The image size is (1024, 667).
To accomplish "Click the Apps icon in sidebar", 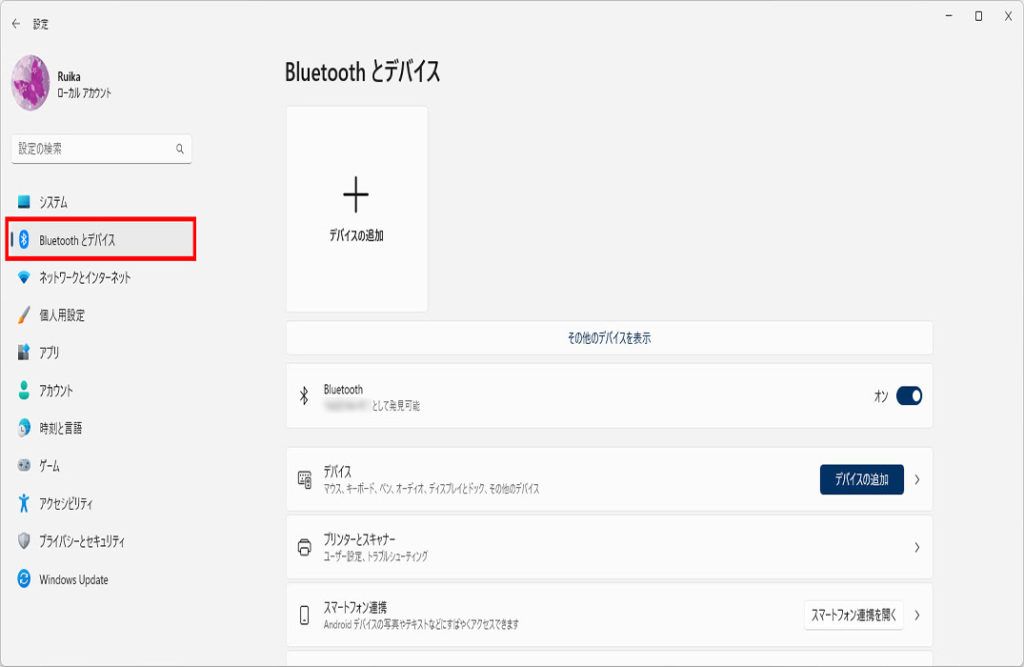I will (24, 353).
